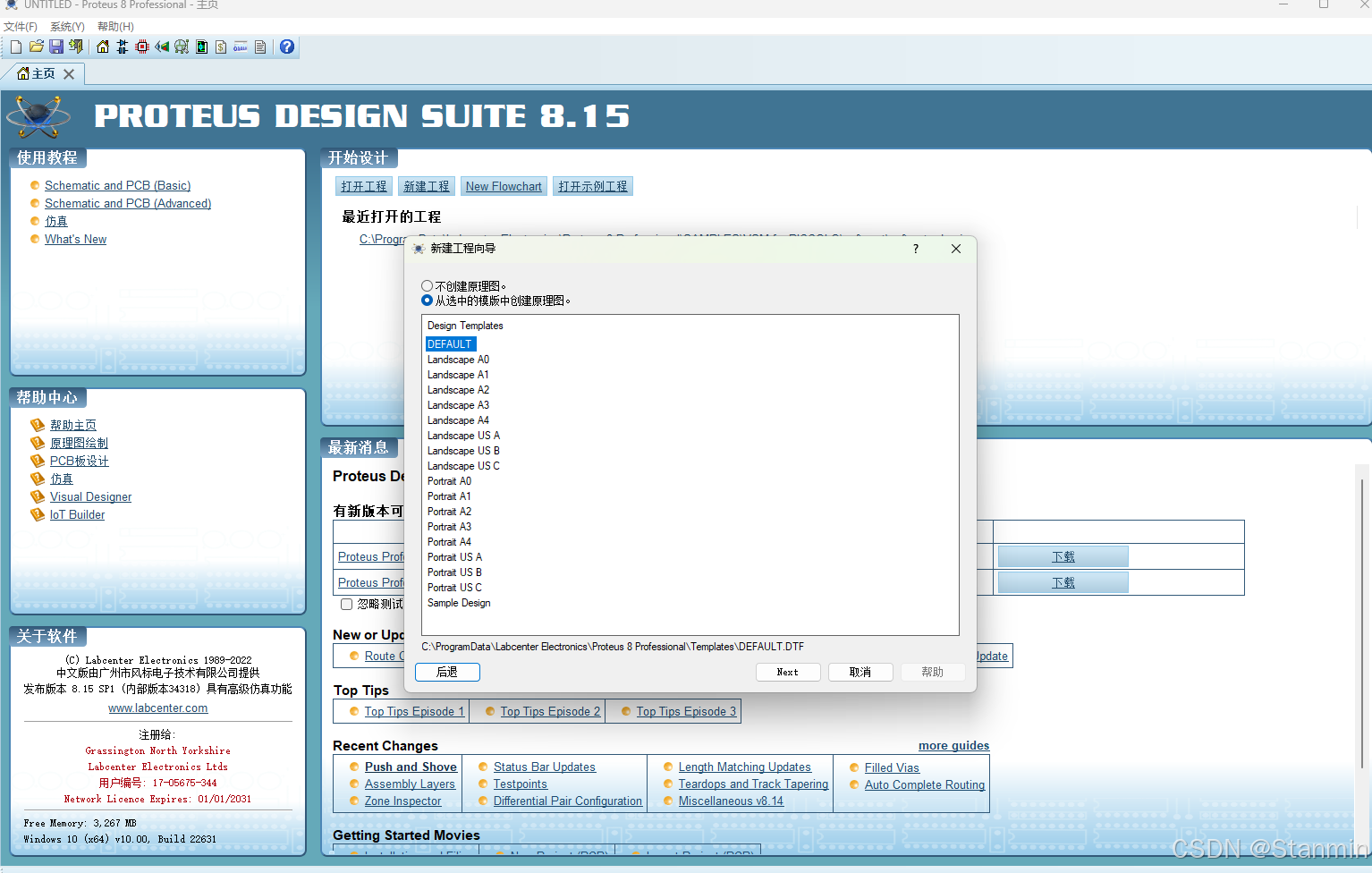Open the Project Notes toolbar icon

(260, 47)
